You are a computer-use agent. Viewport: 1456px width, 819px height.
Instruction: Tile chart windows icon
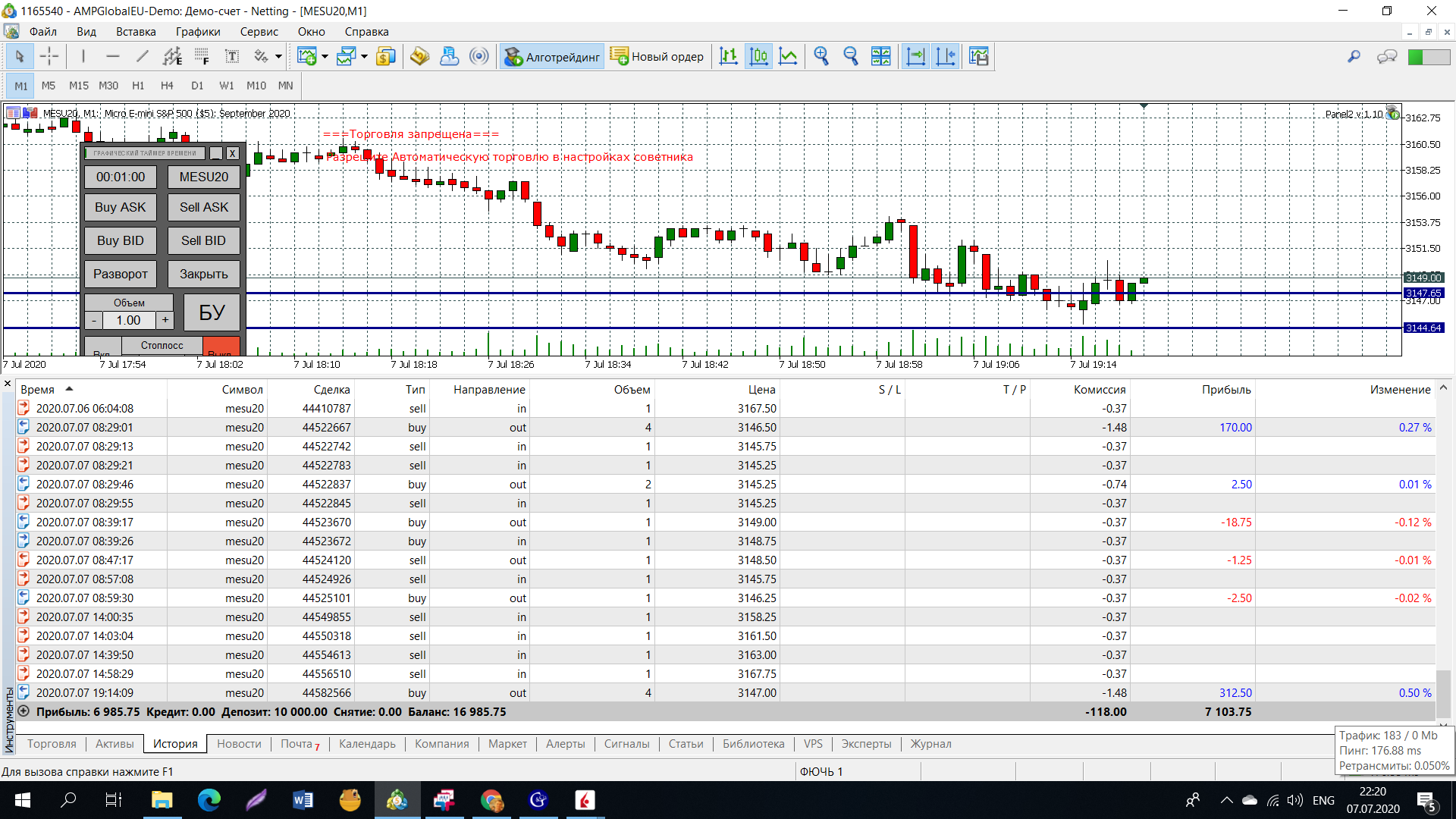(881, 56)
